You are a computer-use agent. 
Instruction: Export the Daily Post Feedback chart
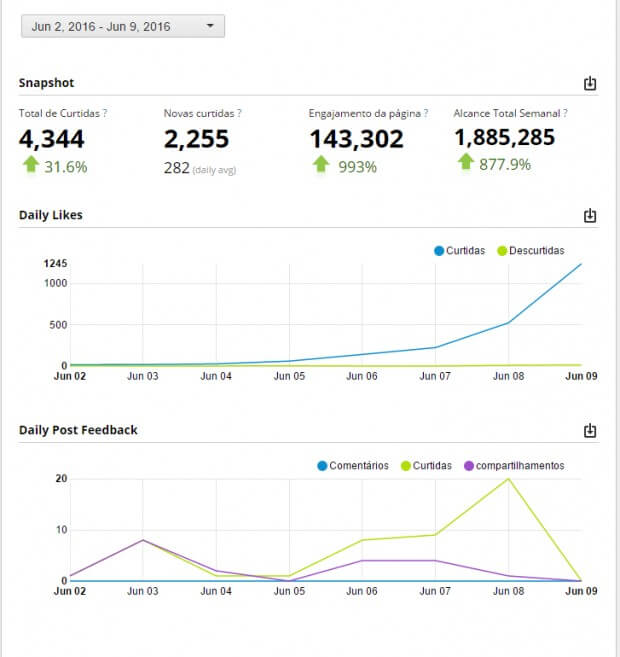click(x=590, y=430)
